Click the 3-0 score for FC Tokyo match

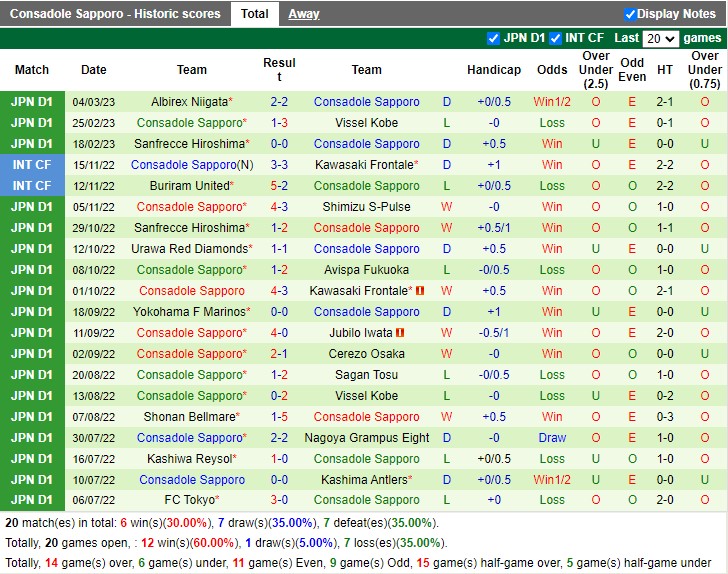(x=279, y=500)
